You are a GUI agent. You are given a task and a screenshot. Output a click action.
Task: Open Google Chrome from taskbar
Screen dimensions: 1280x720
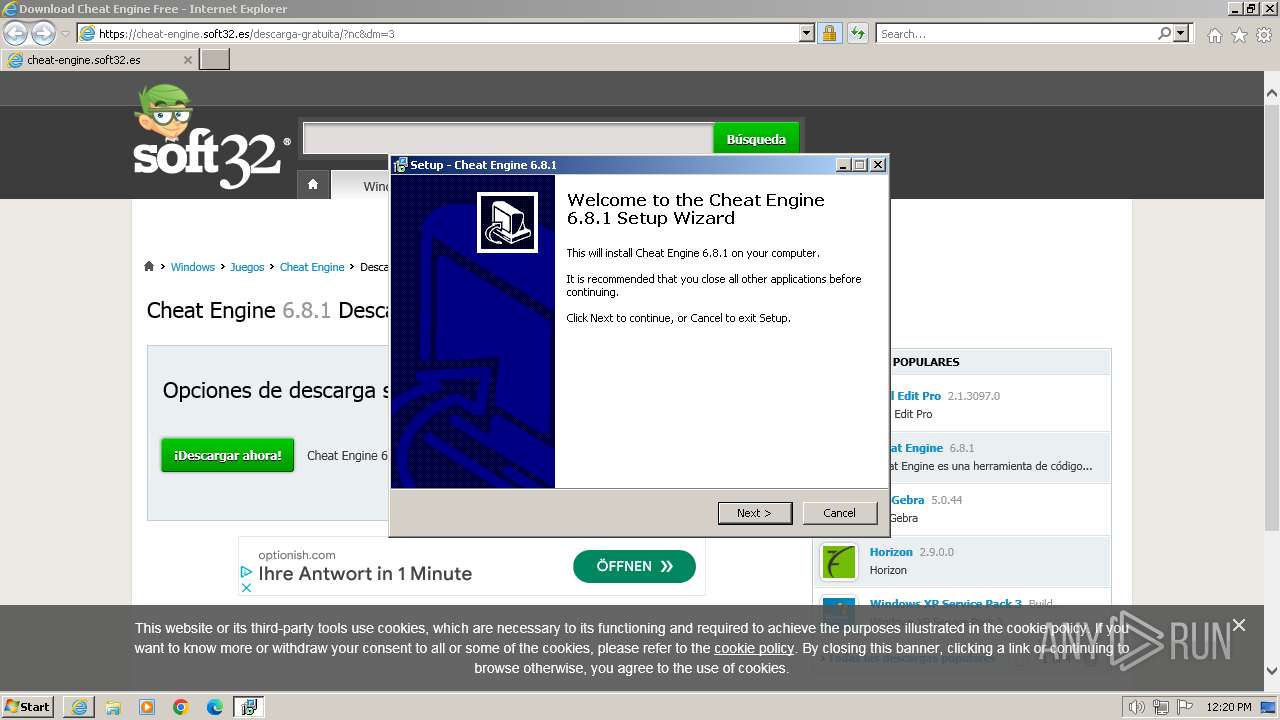[181, 707]
